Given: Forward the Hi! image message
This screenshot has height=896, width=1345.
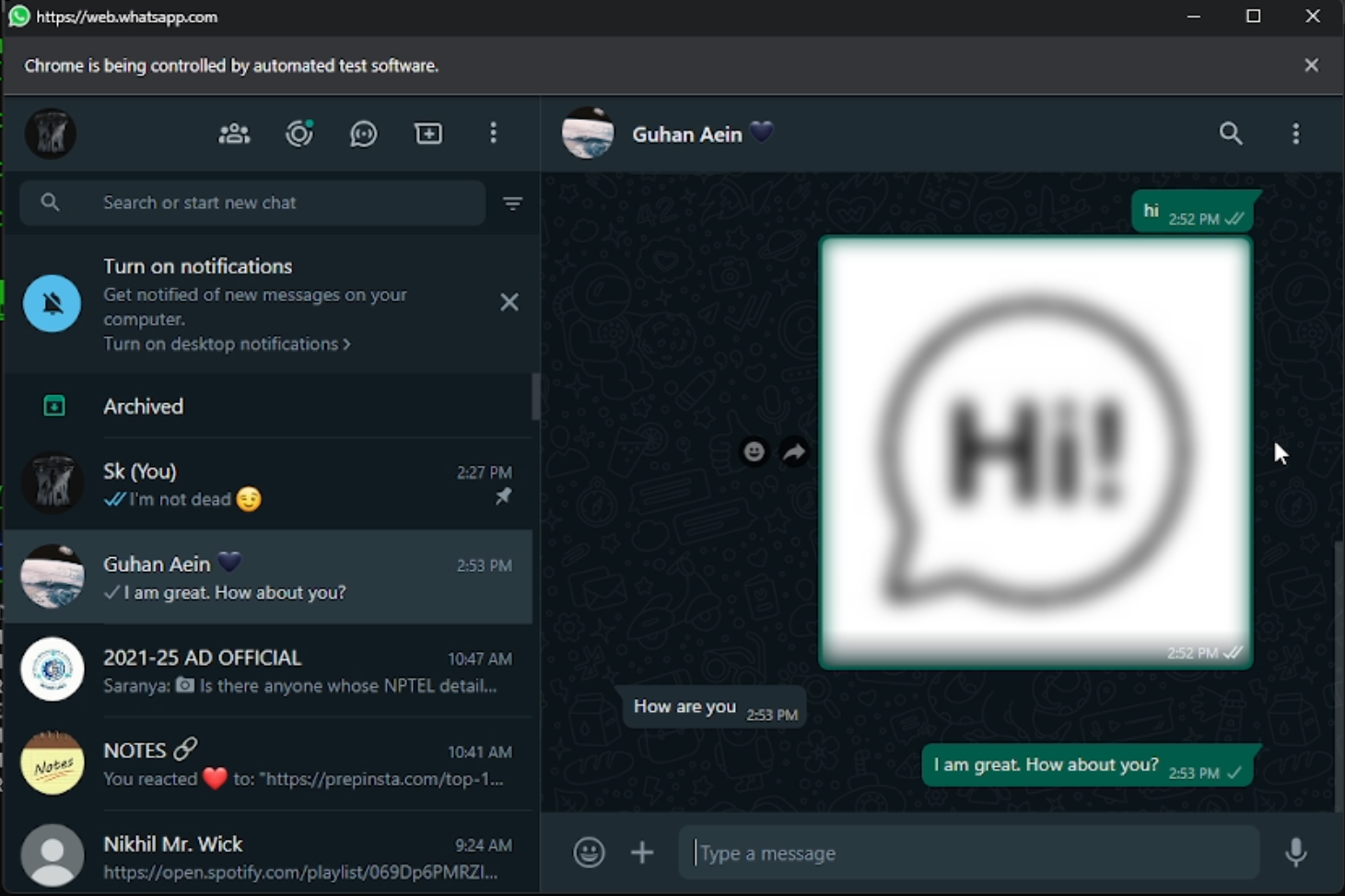Looking at the screenshot, I should point(794,451).
